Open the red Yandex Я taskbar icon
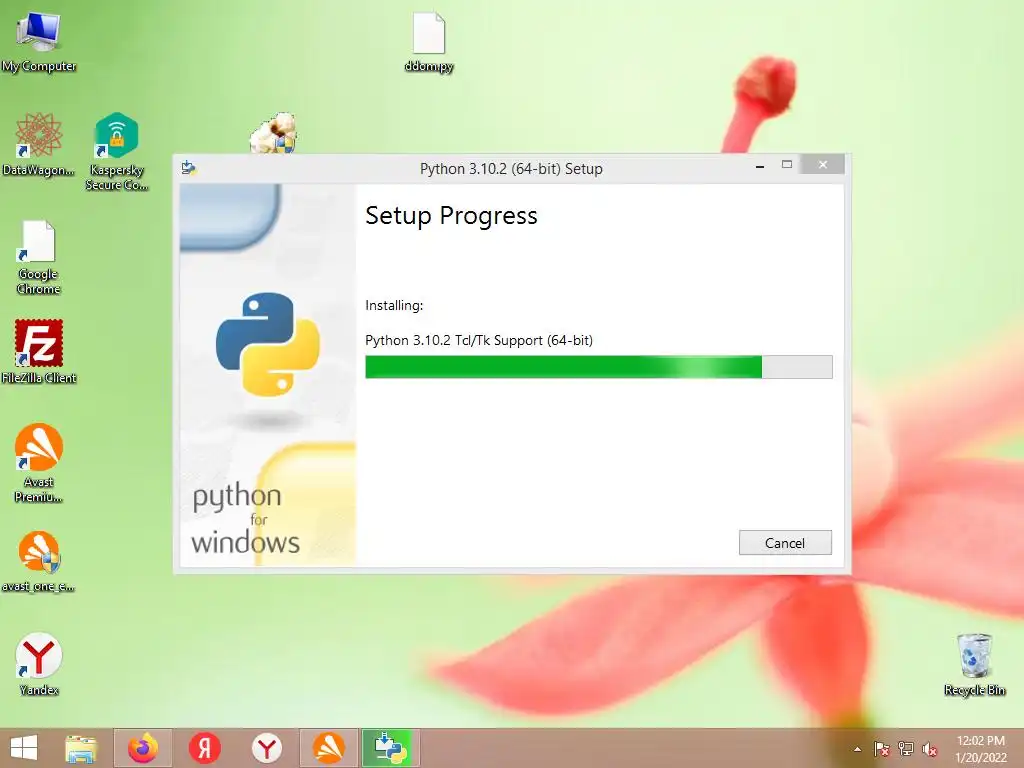The width and height of the screenshot is (1024, 768). [x=204, y=748]
